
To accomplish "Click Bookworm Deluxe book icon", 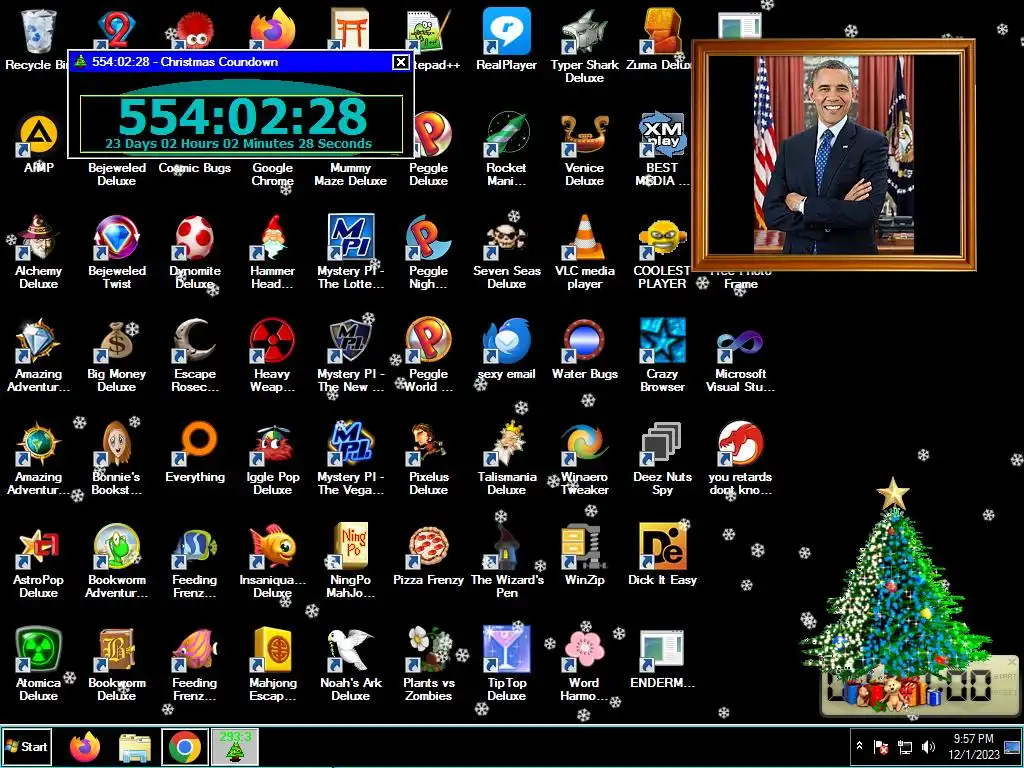I will pyautogui.click(x=116, y=650).
